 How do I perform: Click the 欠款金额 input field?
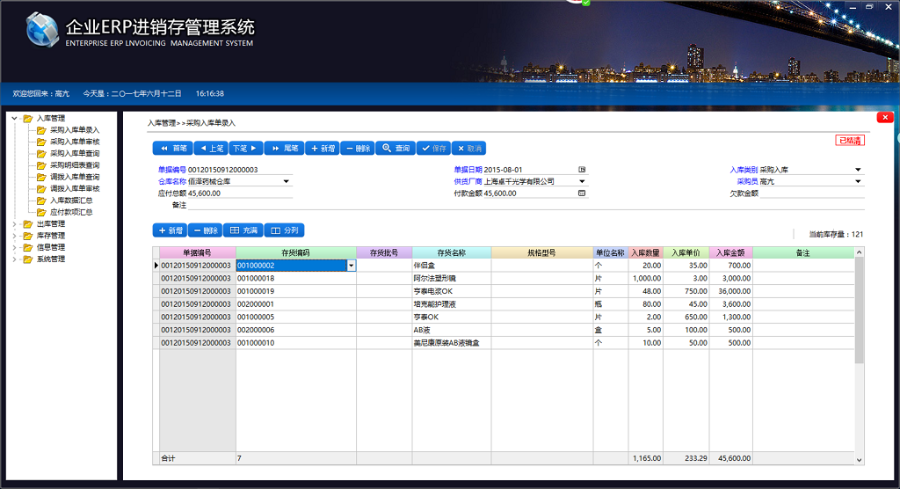pyautogui.click(x=812, y=193)
